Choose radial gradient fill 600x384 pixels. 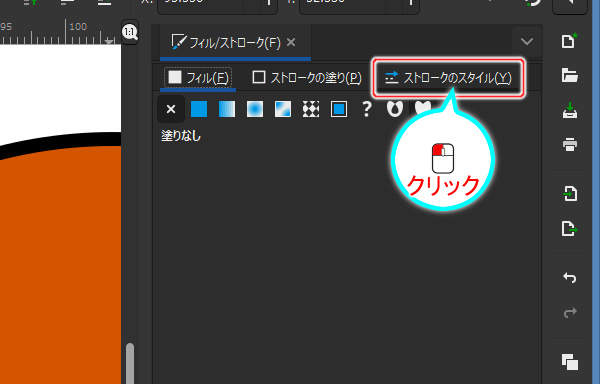point(255,109)
